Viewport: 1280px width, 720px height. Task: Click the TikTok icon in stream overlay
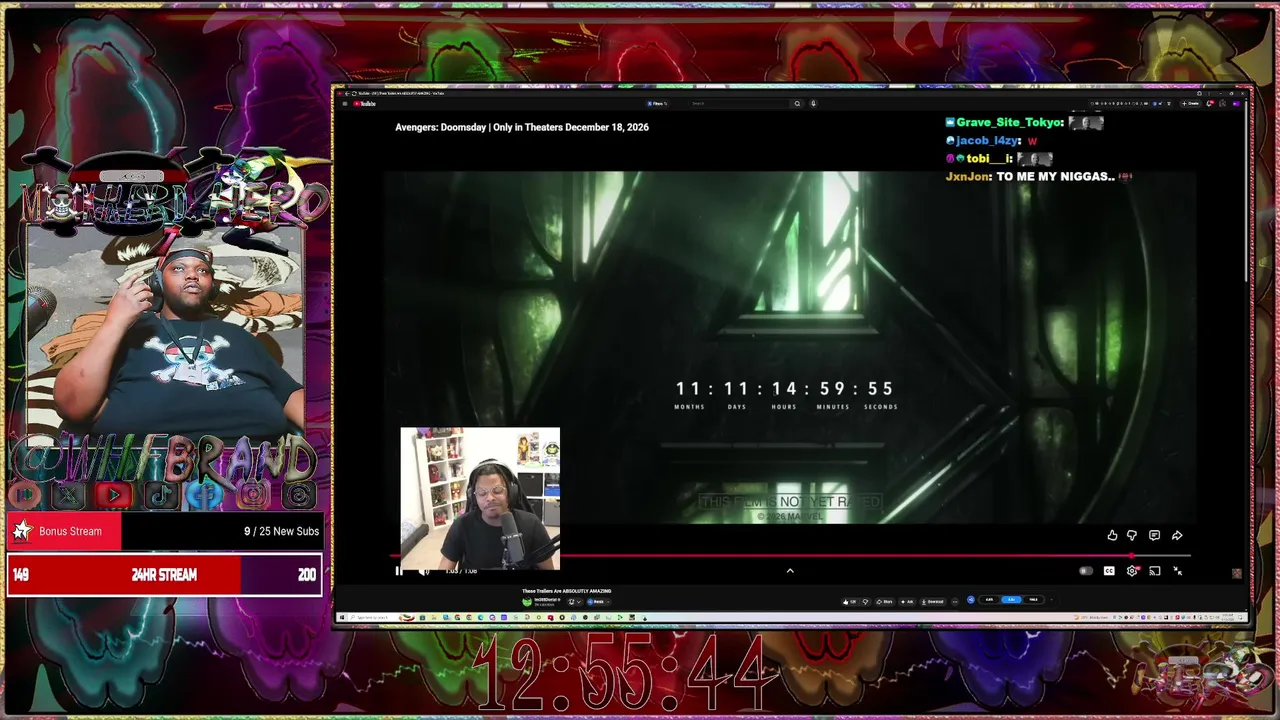pyautogui.click(x=160, y=494)
